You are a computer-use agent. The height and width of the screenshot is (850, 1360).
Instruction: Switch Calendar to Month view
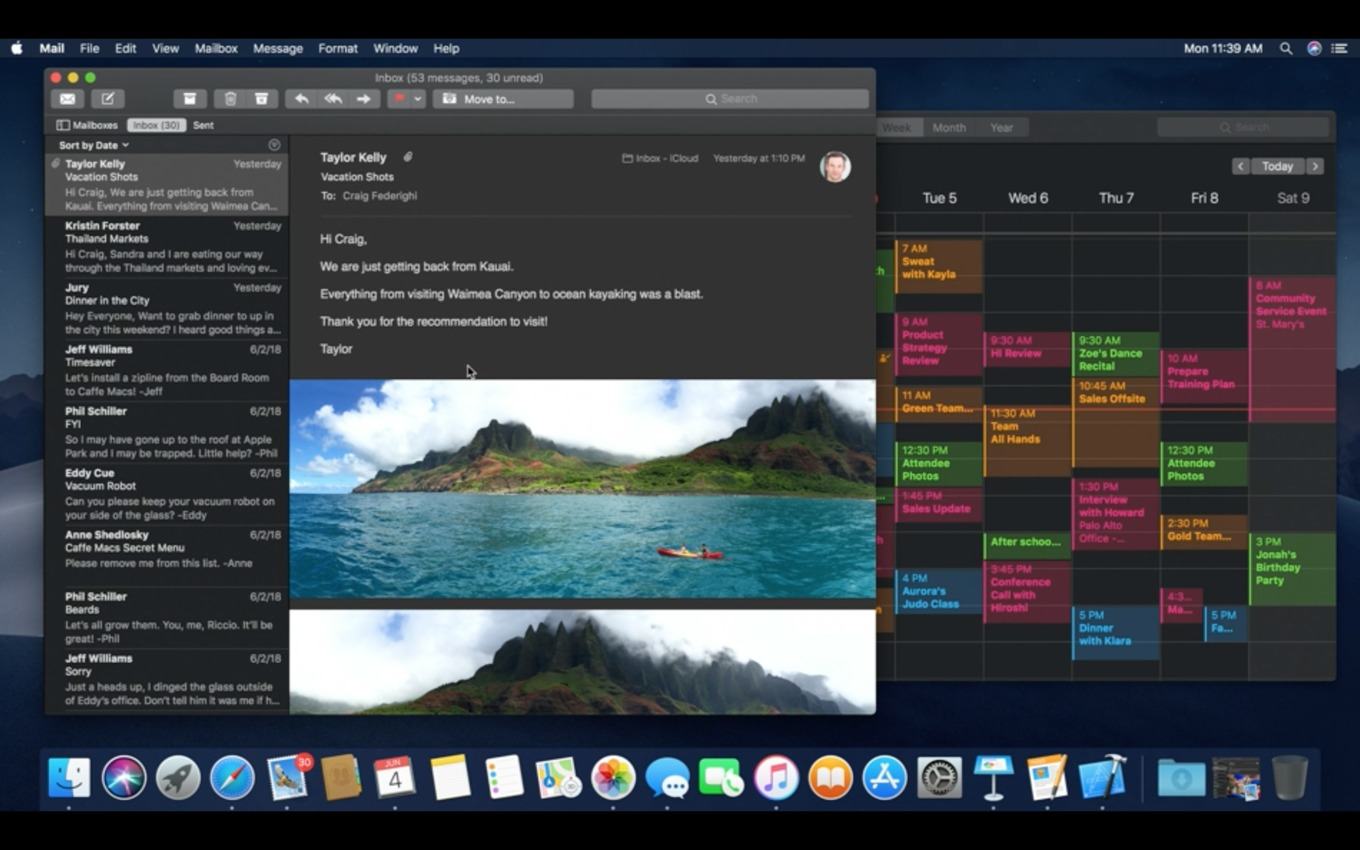[949, 127]
